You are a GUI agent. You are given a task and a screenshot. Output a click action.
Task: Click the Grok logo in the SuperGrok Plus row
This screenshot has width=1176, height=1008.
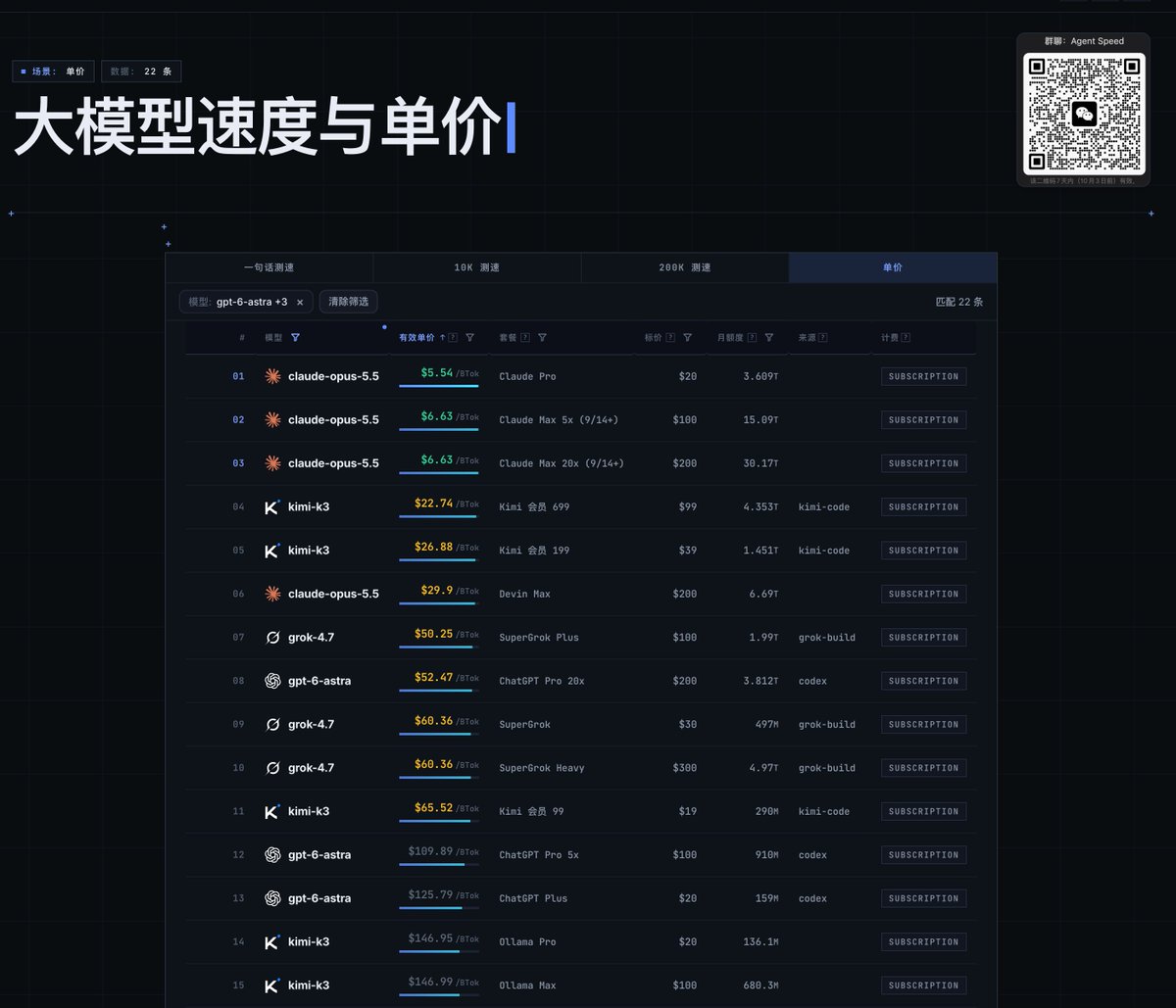(x=272, y=638)
